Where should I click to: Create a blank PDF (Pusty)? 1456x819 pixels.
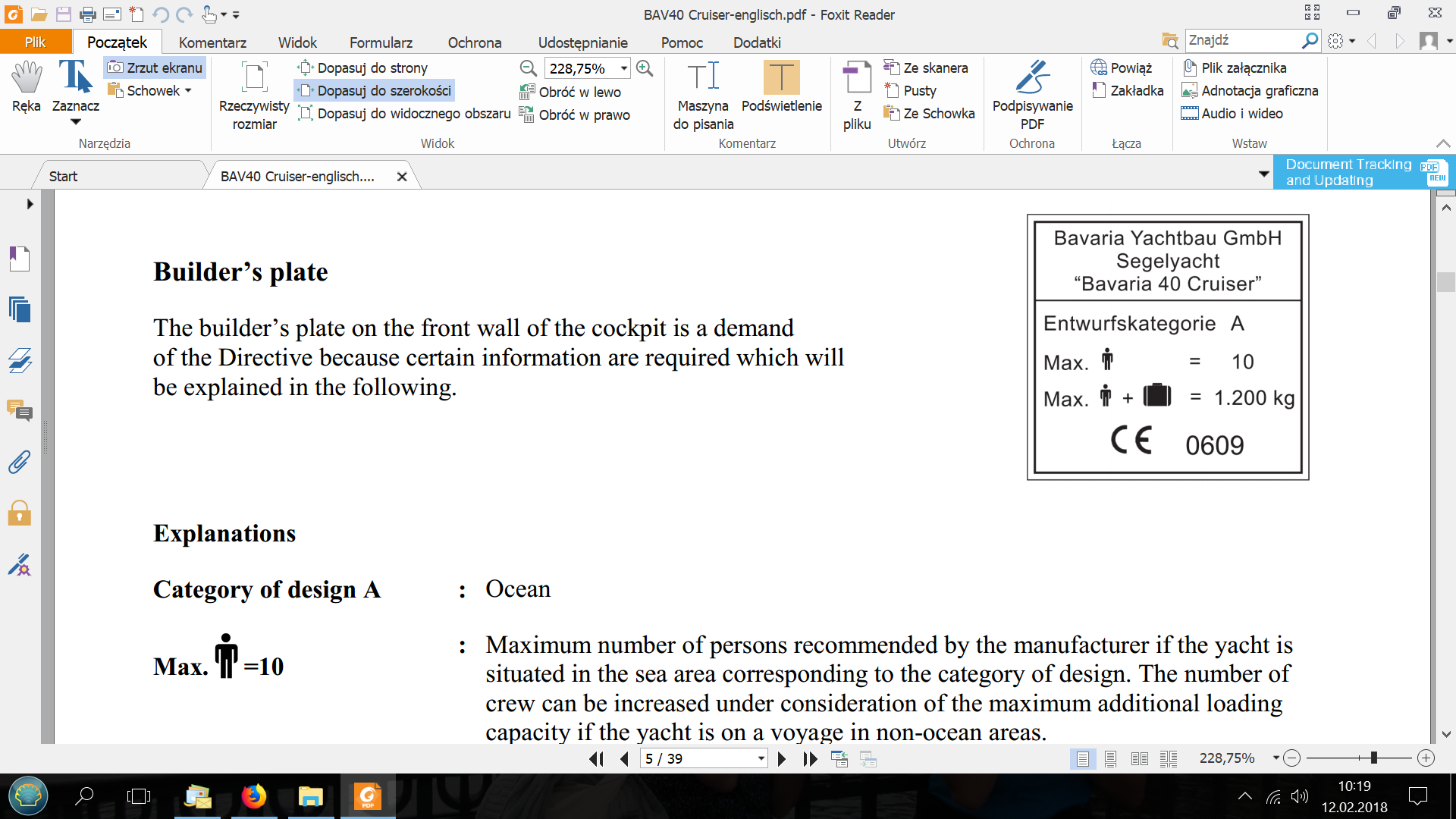pos(910,90)
